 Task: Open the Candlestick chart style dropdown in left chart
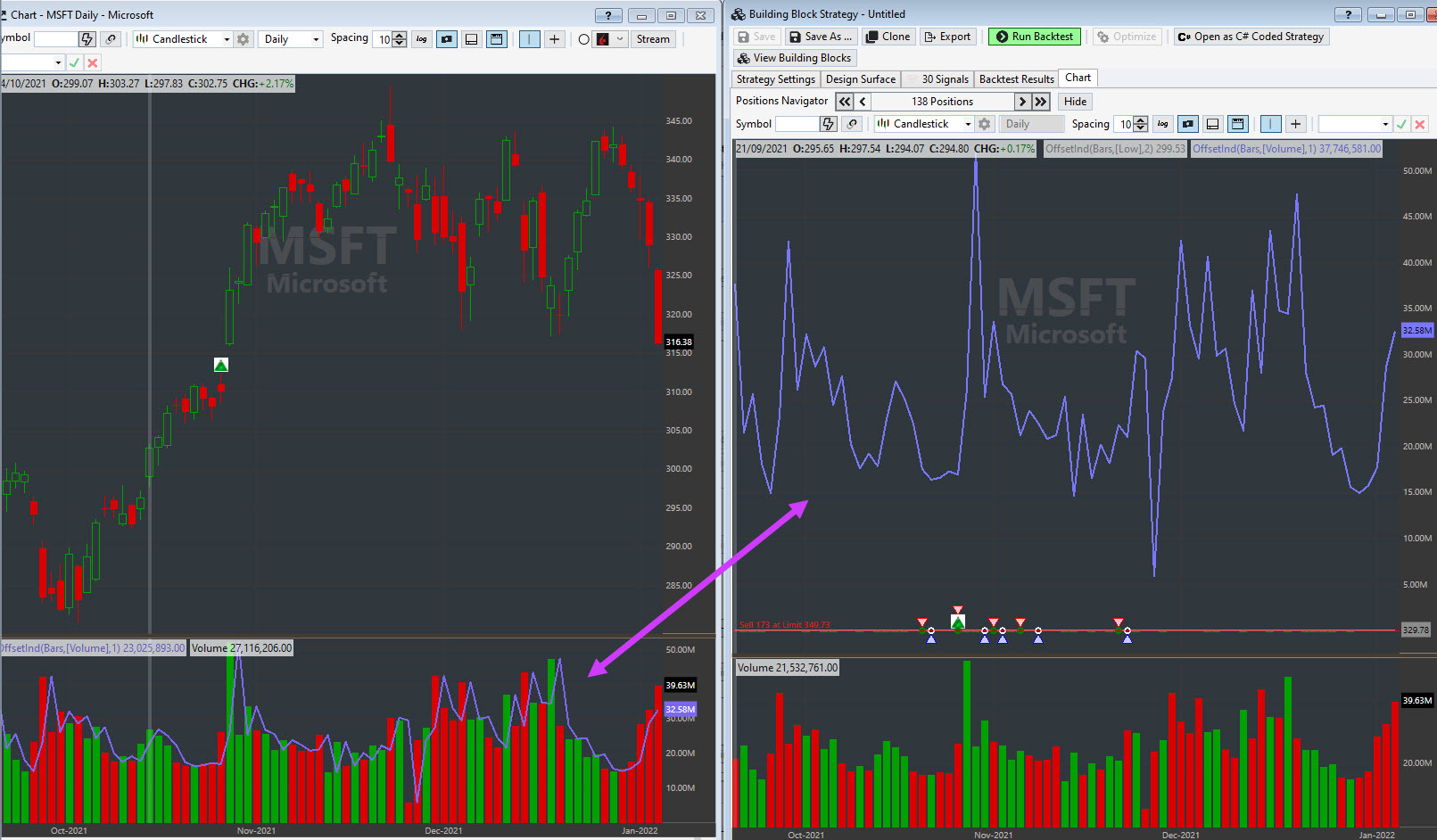(x=183, y=39)
